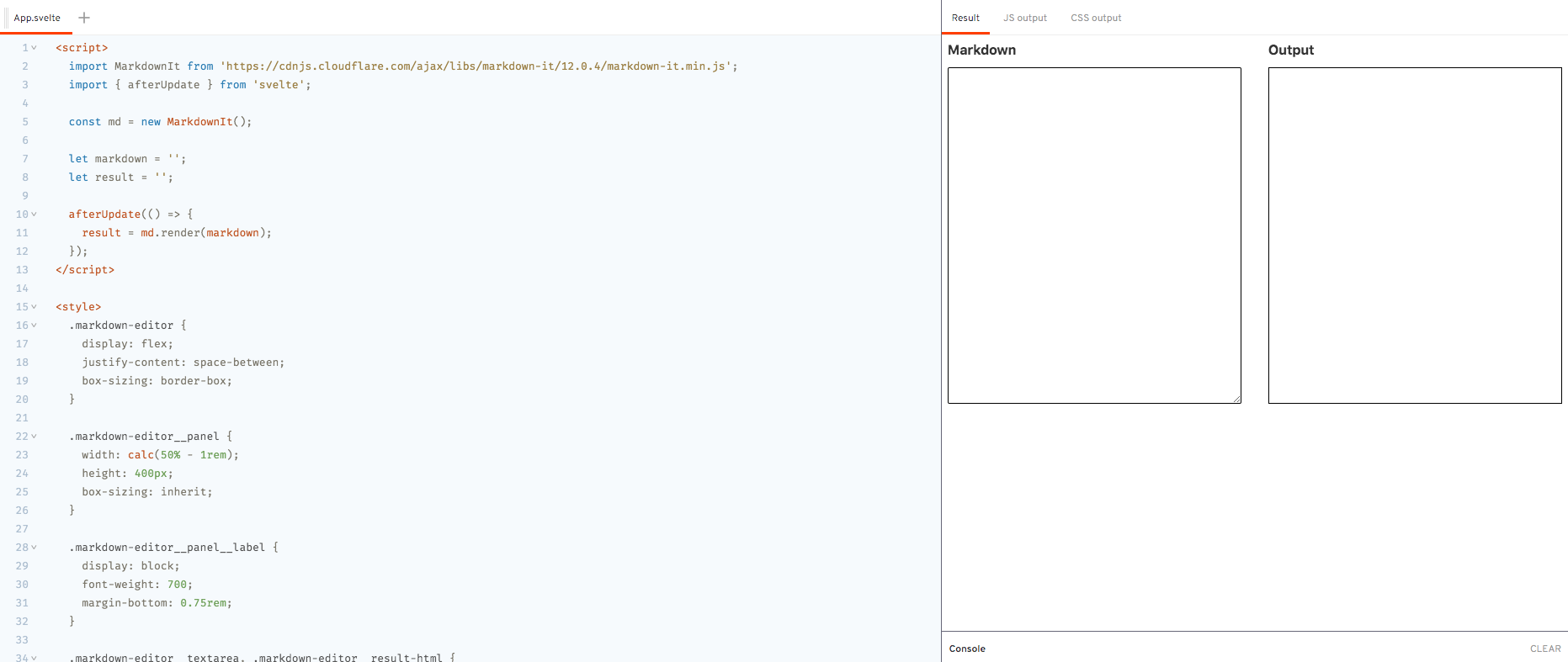Clear the console with CLEAR button

click(x=1545, y=649)
